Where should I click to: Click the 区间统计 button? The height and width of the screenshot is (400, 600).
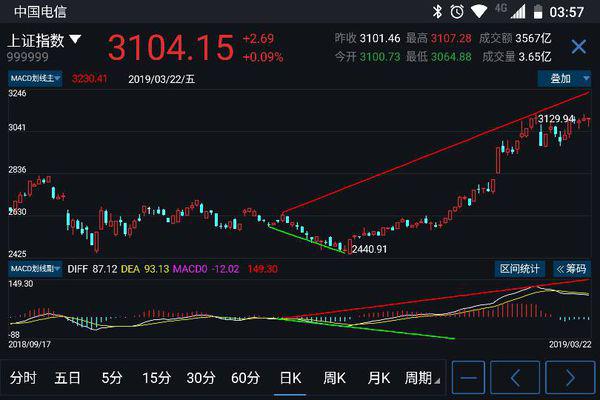[x=521, y=268]
